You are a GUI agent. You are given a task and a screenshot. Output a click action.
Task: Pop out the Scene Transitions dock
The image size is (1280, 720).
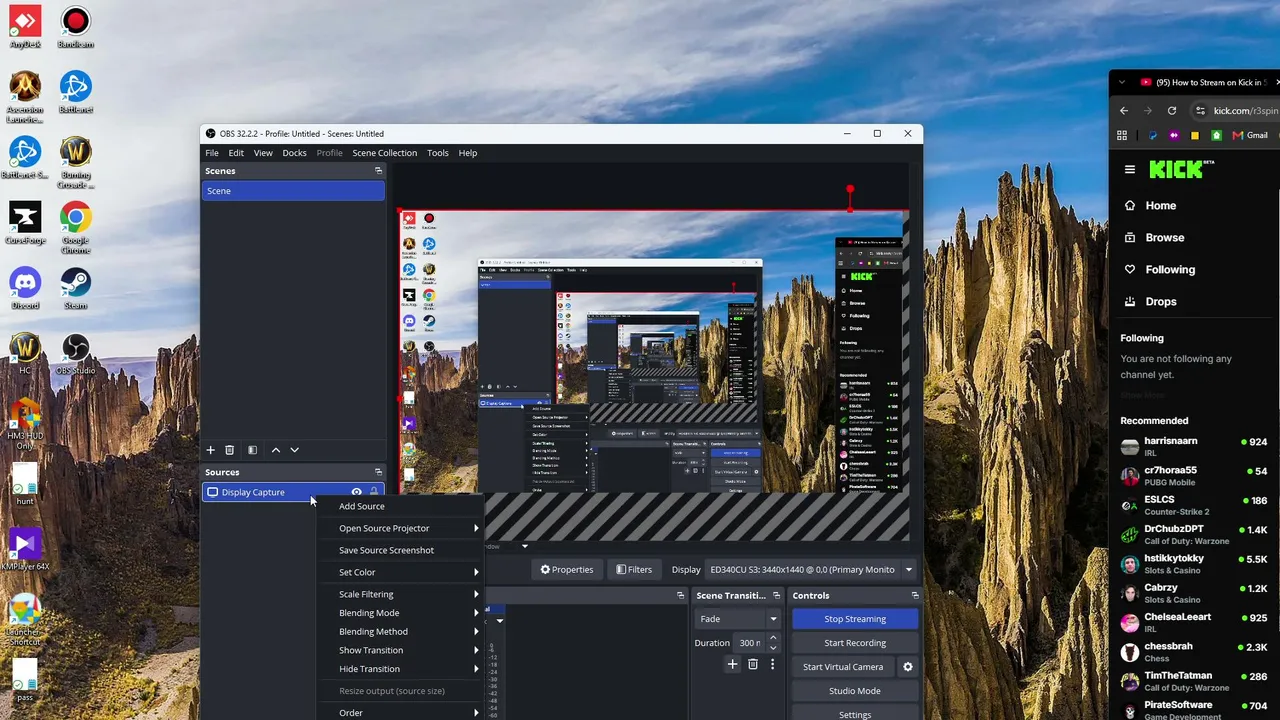(x=778, y=595)
